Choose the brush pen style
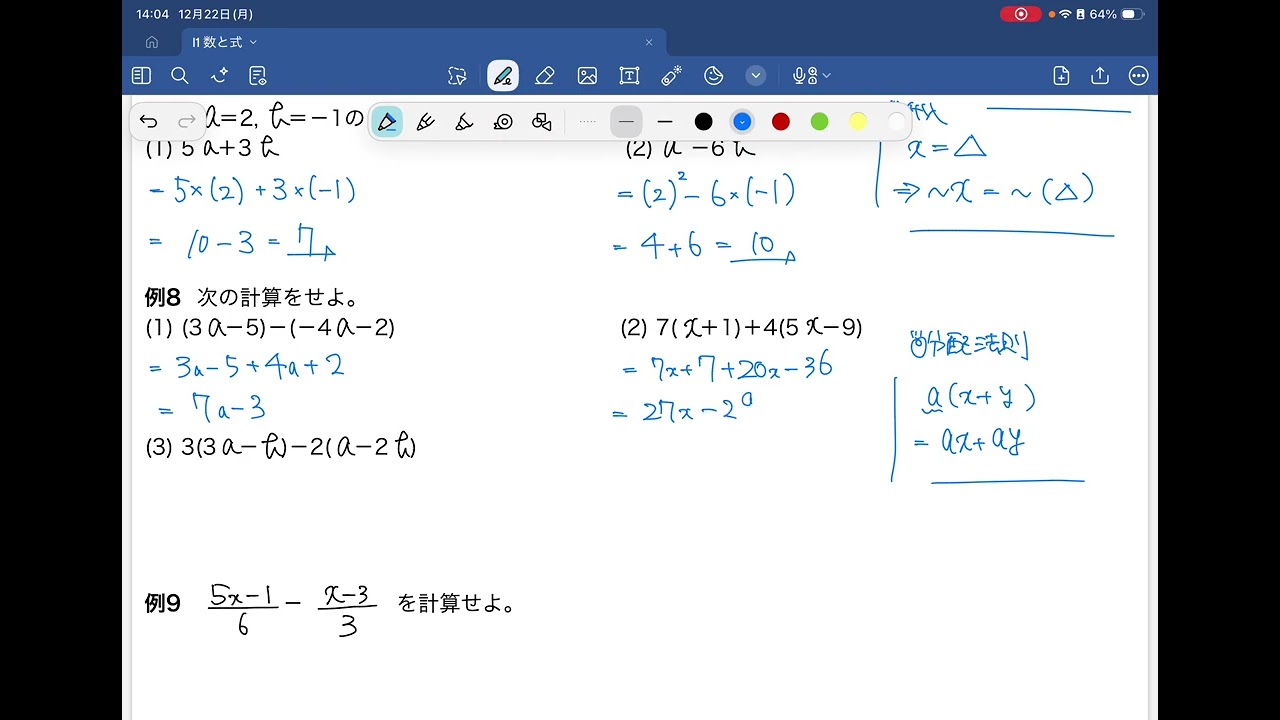Screen dimensions: 1280x720 click(x=464, y=122)
